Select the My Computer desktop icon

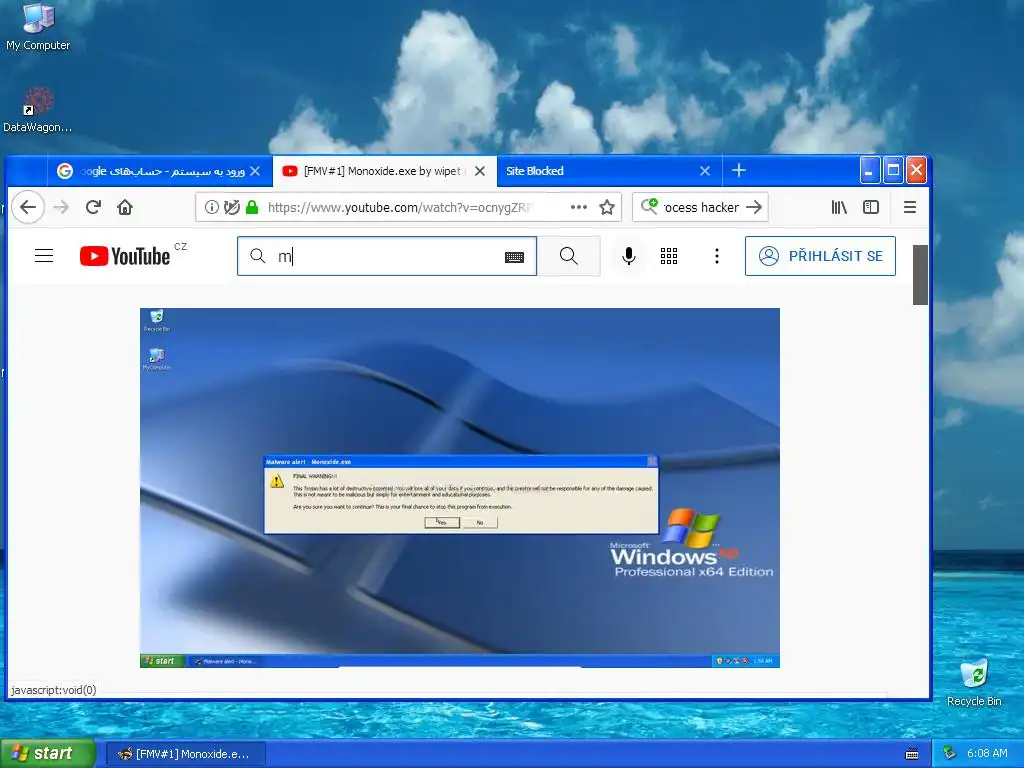(38, 27)
